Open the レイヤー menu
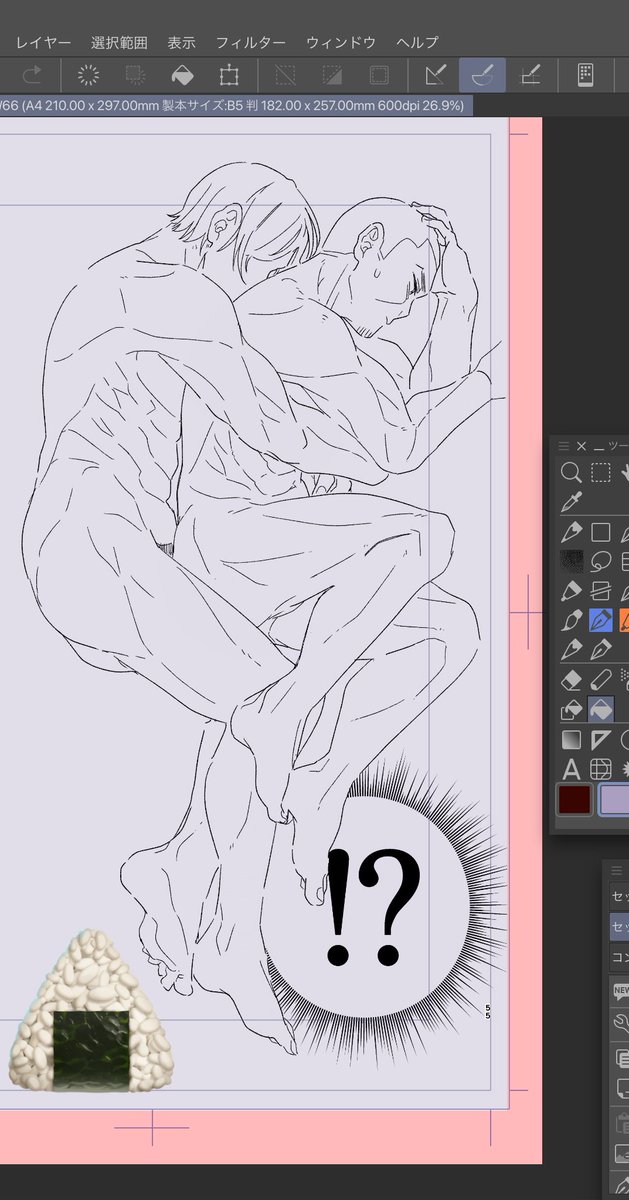Screen dimensions: 629x1200 [x=43, y=43]
